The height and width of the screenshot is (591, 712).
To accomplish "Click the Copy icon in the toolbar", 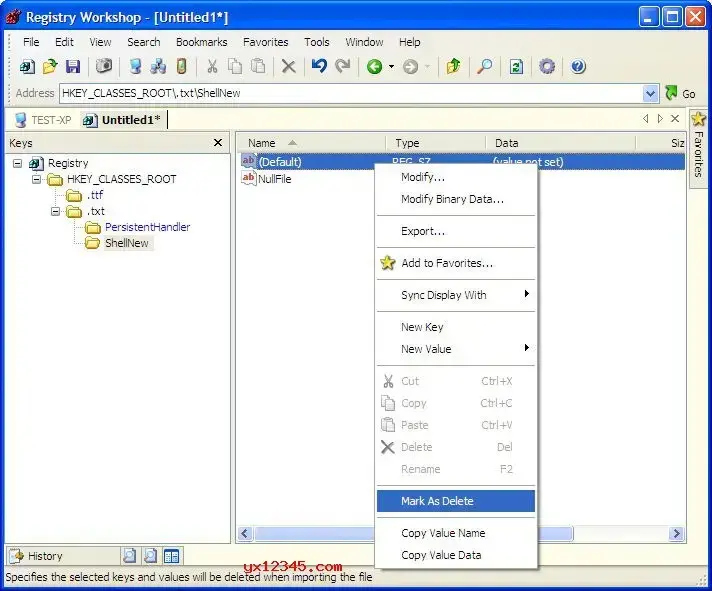I will [235, 67].
